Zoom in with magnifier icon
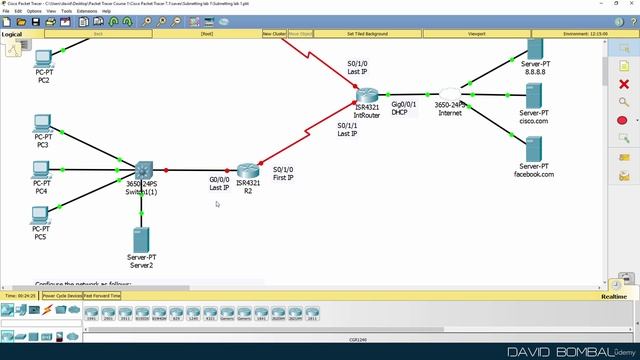Screen dimensions: 640x360 click(147, 22)
